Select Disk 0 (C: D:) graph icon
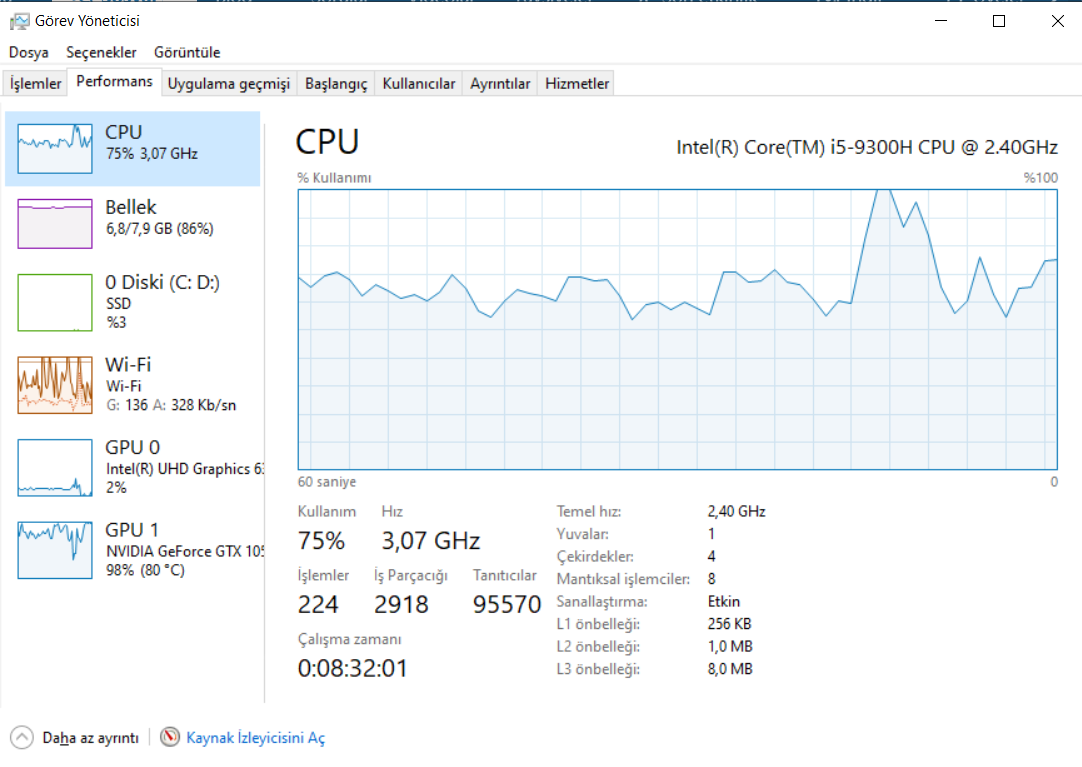The width and height of the screenshot is (1082, 767). tap(55, 301)
